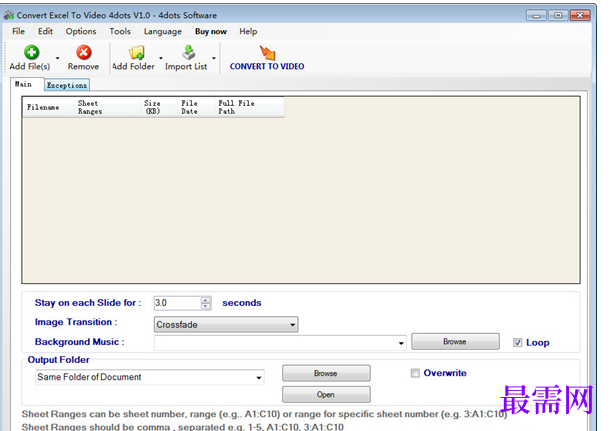Viewport: 612px width, 431px height.
Task: Click the Buy now menu item
Action: [x=211, y=32]
